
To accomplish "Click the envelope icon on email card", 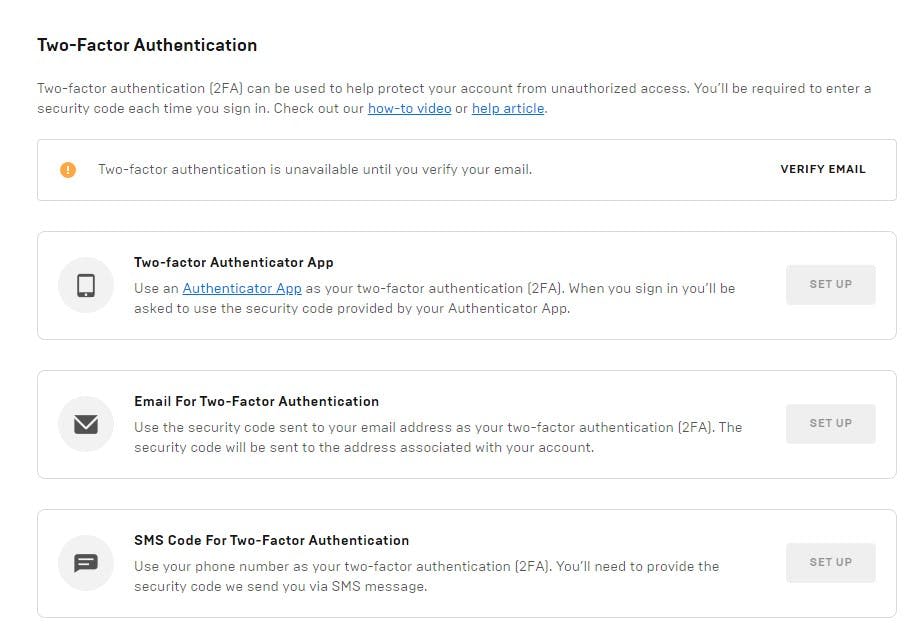I will [x=85, y=423].
